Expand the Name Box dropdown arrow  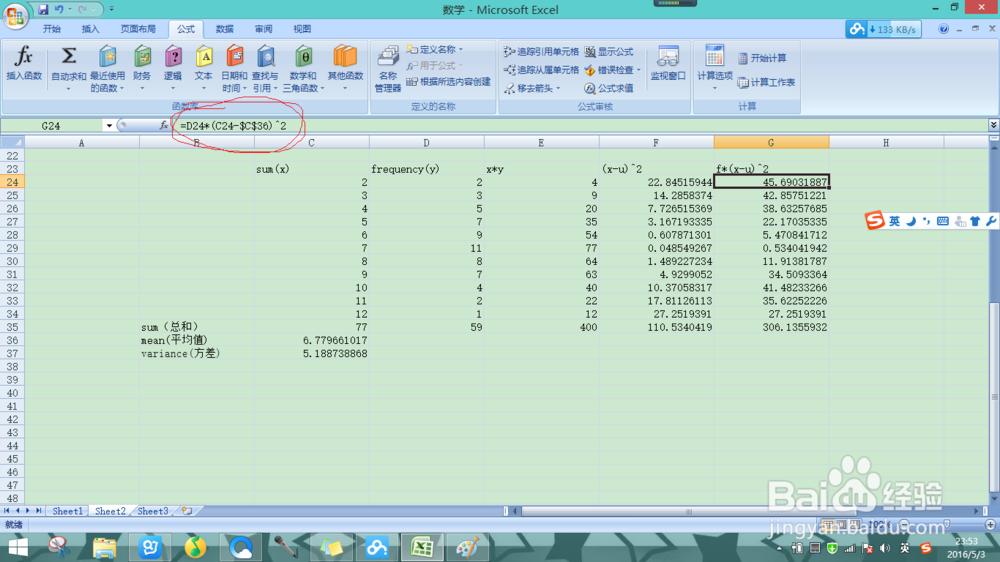pos(109,126)
